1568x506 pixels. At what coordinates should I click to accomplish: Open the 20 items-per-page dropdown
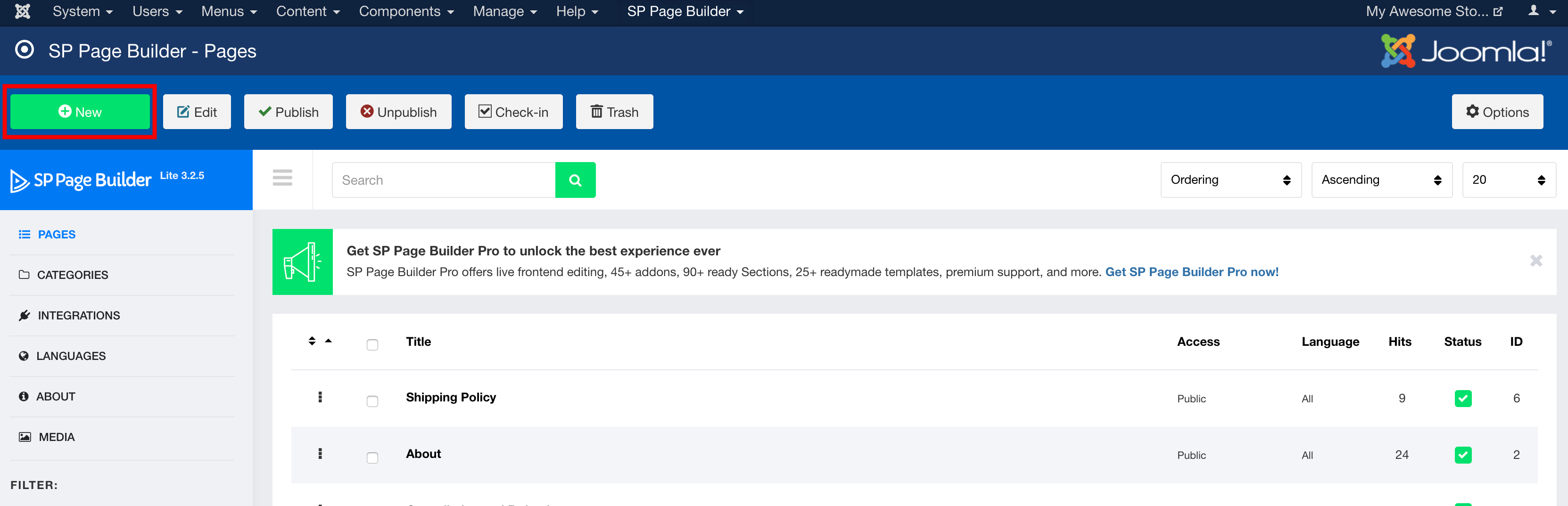1509,180
